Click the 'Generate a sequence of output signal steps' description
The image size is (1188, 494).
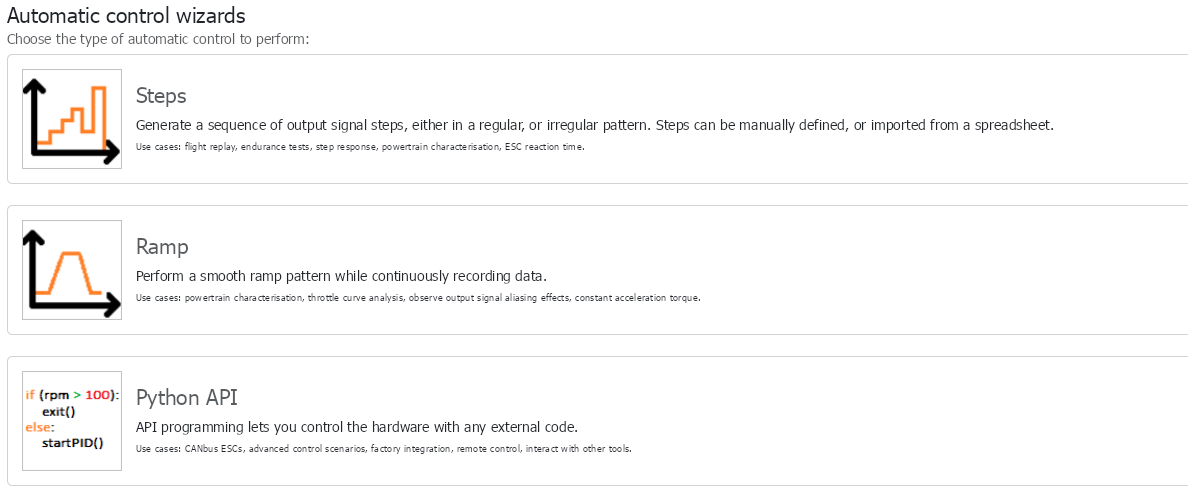594,126
